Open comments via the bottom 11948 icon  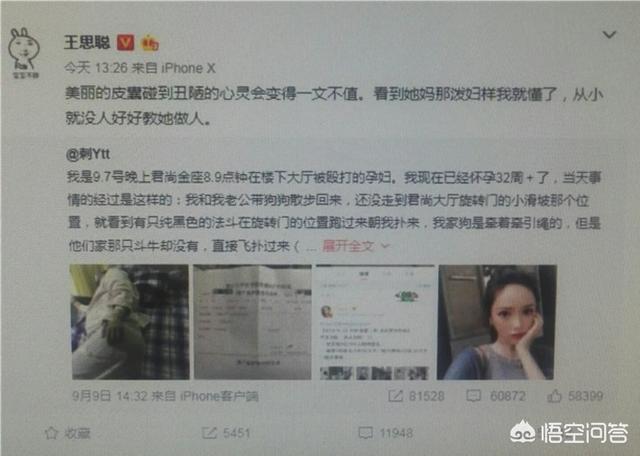(365, 433)
